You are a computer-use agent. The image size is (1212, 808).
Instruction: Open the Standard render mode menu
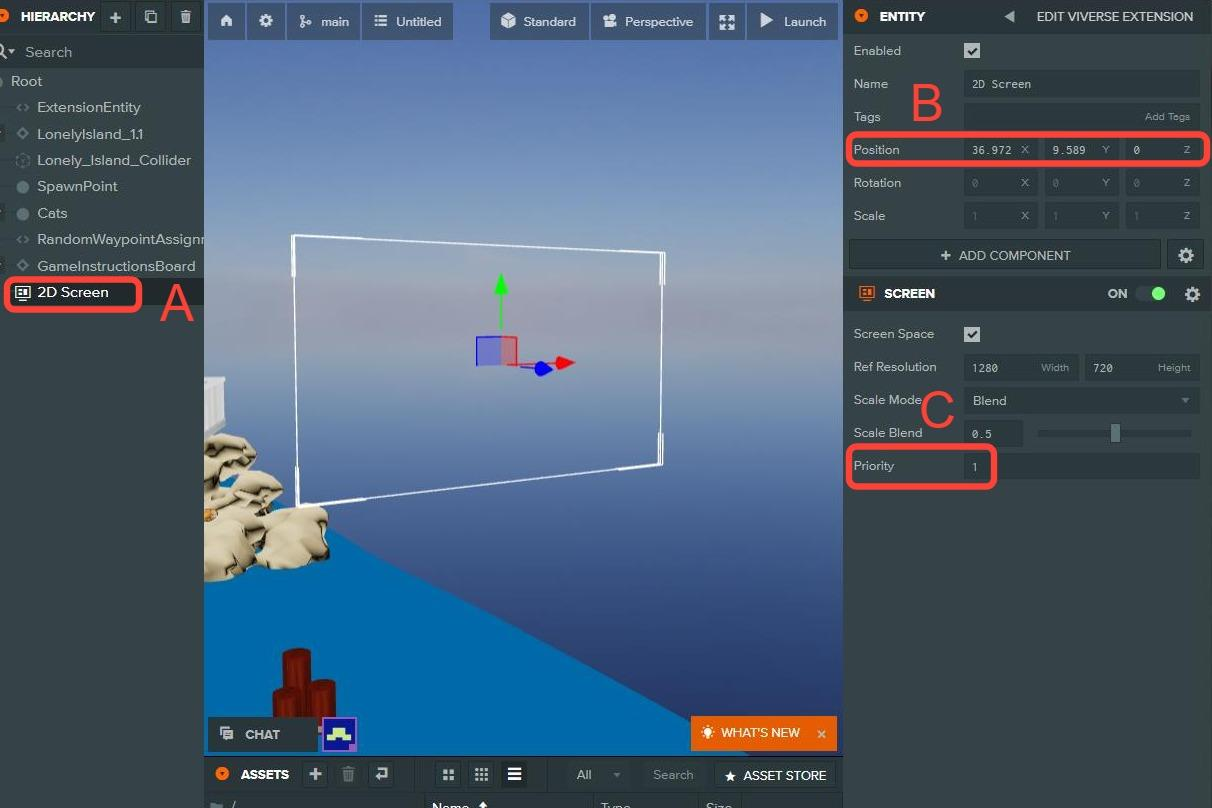538,21
